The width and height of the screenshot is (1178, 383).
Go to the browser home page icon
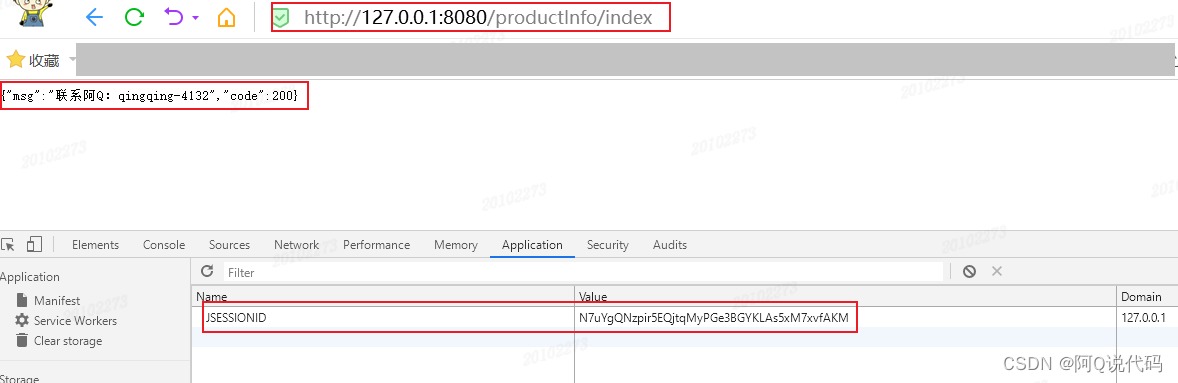(x=226, y=17)
